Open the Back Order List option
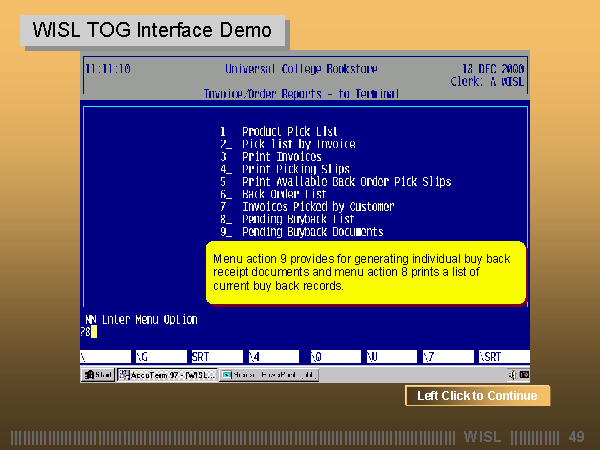Screen dimensions: 600x450 click(x=284, y=194)
